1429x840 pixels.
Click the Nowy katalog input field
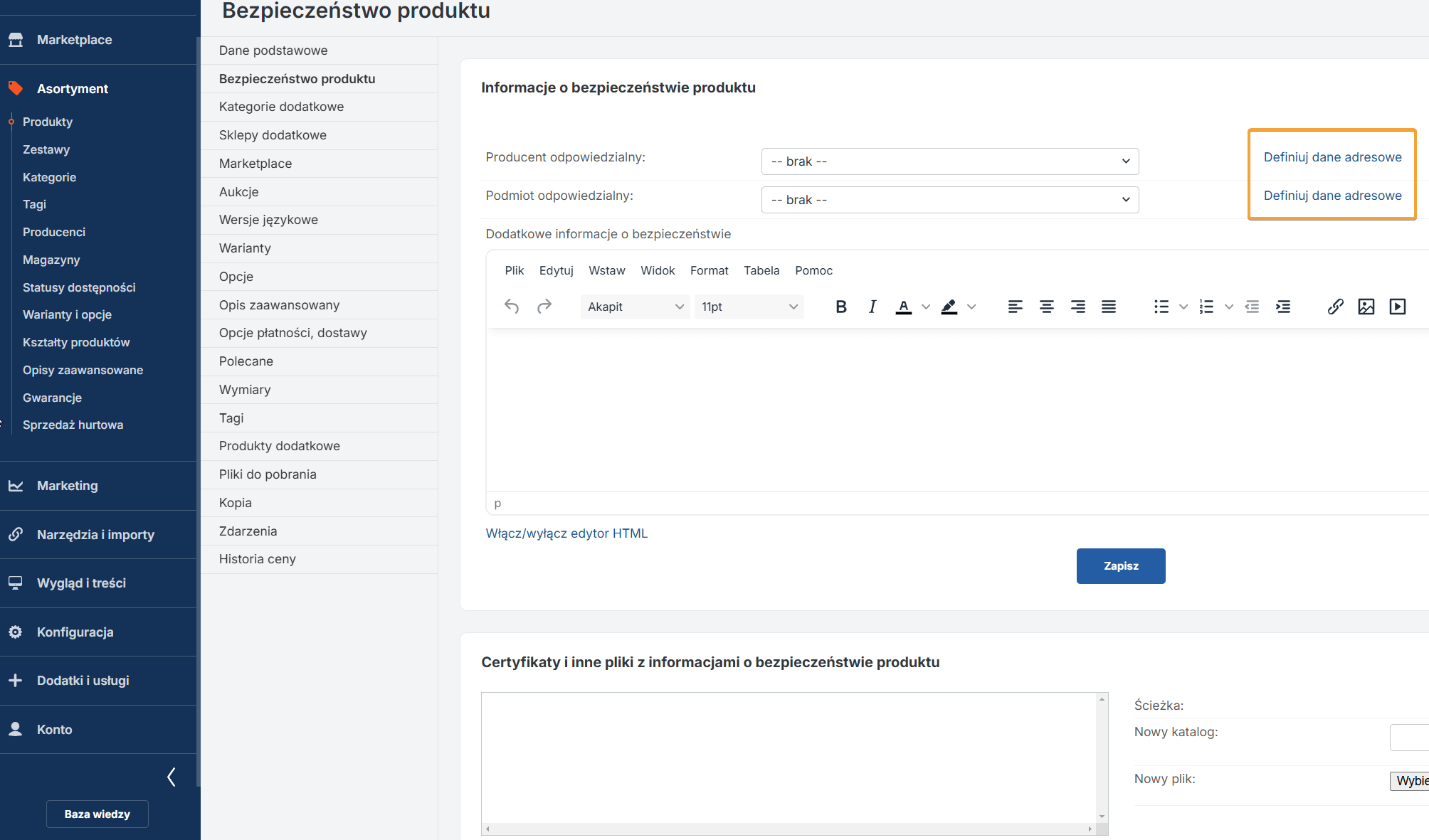tap(1409, 737)
